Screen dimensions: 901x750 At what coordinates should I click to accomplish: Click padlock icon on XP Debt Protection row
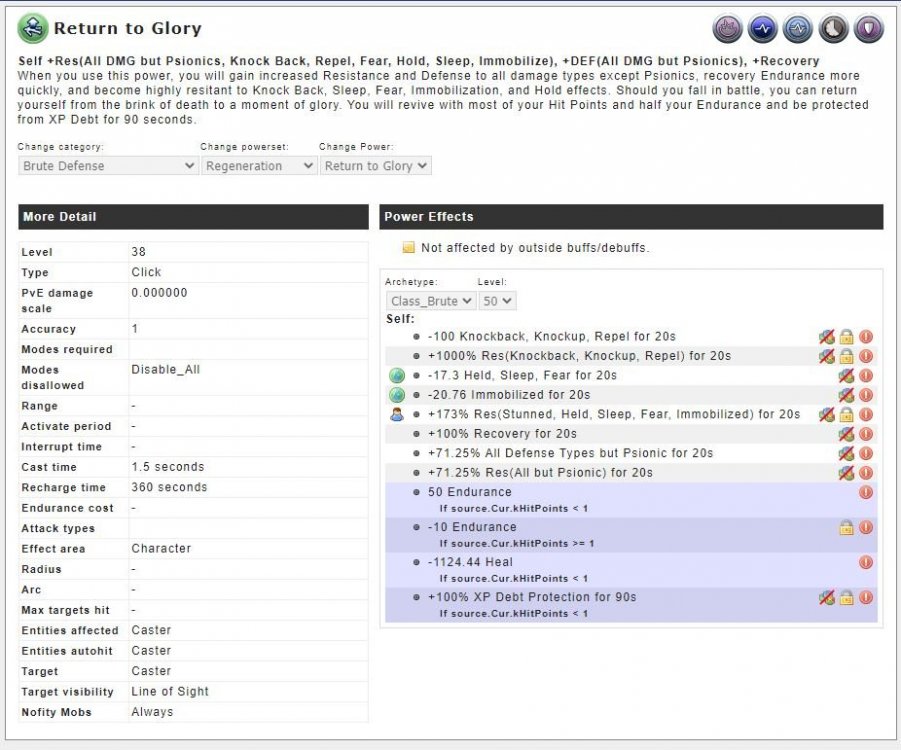tap(846, 597)
